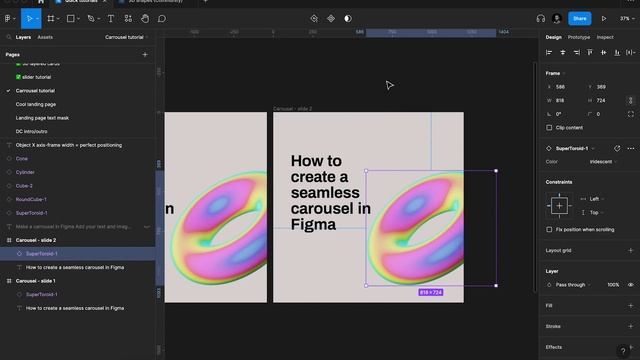This screenshot has height=360, width=640.
Task: Add a Stroke with plus button
Action: 631,326
